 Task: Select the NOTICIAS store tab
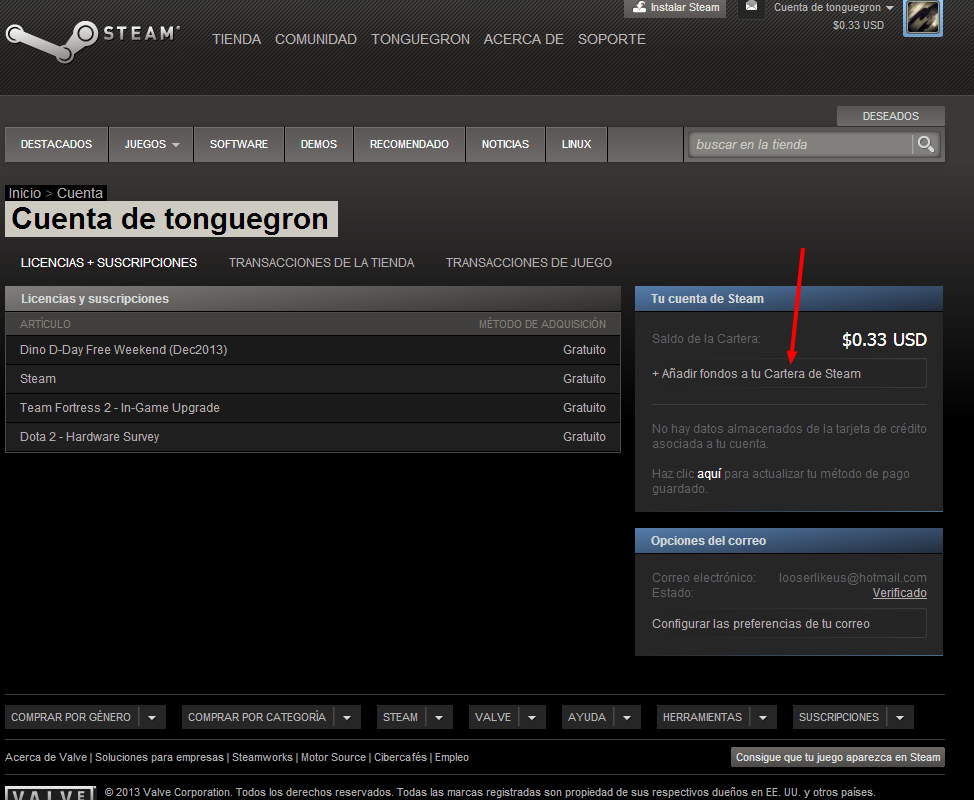pyautogui.click(x=506, y=144)
